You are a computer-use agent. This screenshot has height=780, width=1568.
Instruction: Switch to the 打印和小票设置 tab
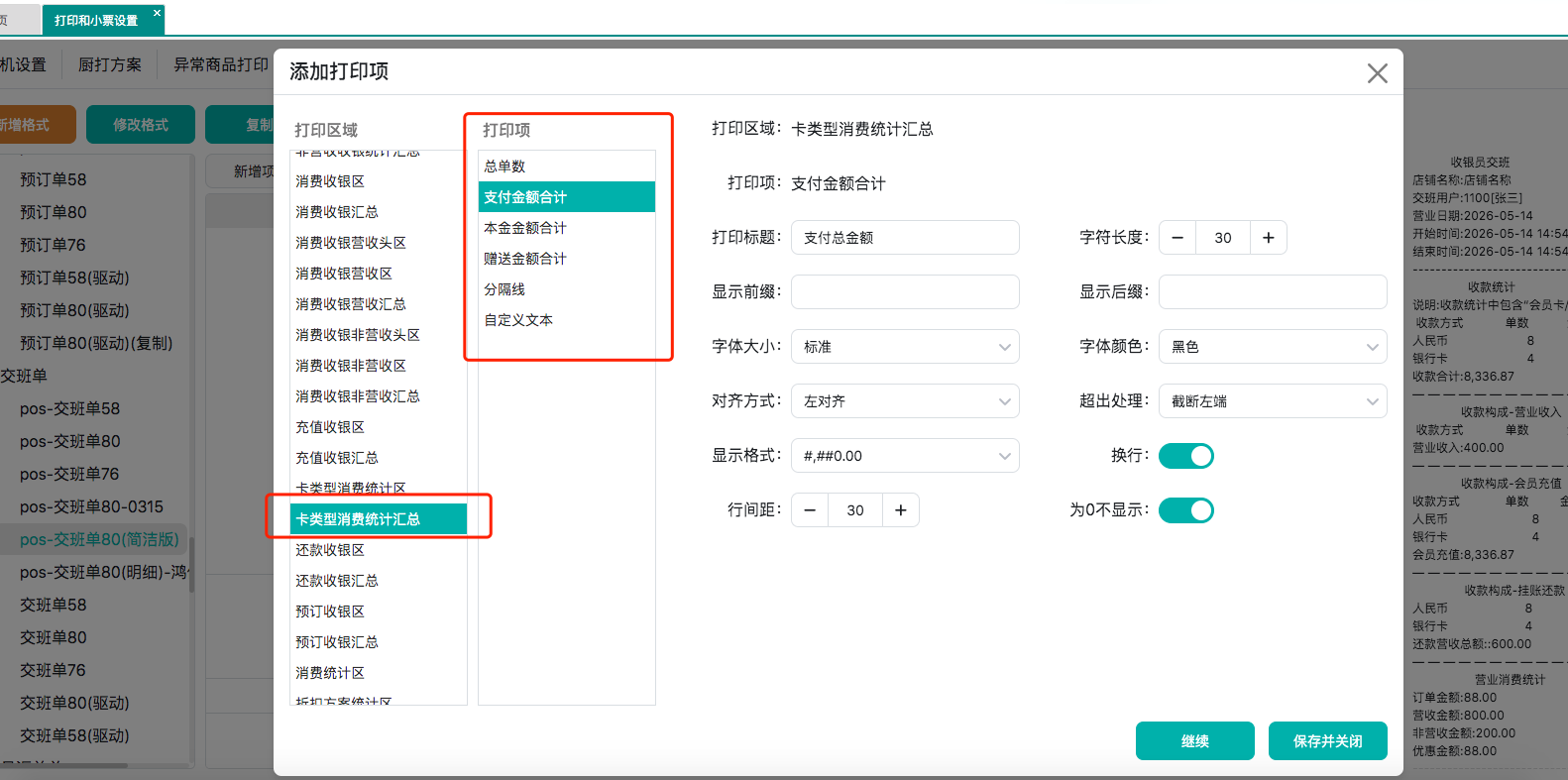coord(103,20)
